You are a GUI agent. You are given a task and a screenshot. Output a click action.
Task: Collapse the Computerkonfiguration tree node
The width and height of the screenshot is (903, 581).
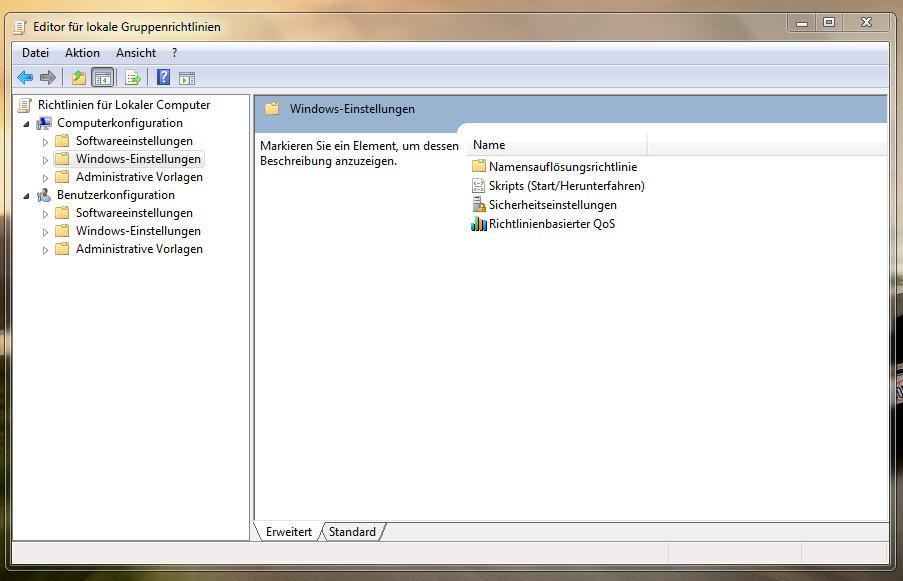(x=26, y=124)
